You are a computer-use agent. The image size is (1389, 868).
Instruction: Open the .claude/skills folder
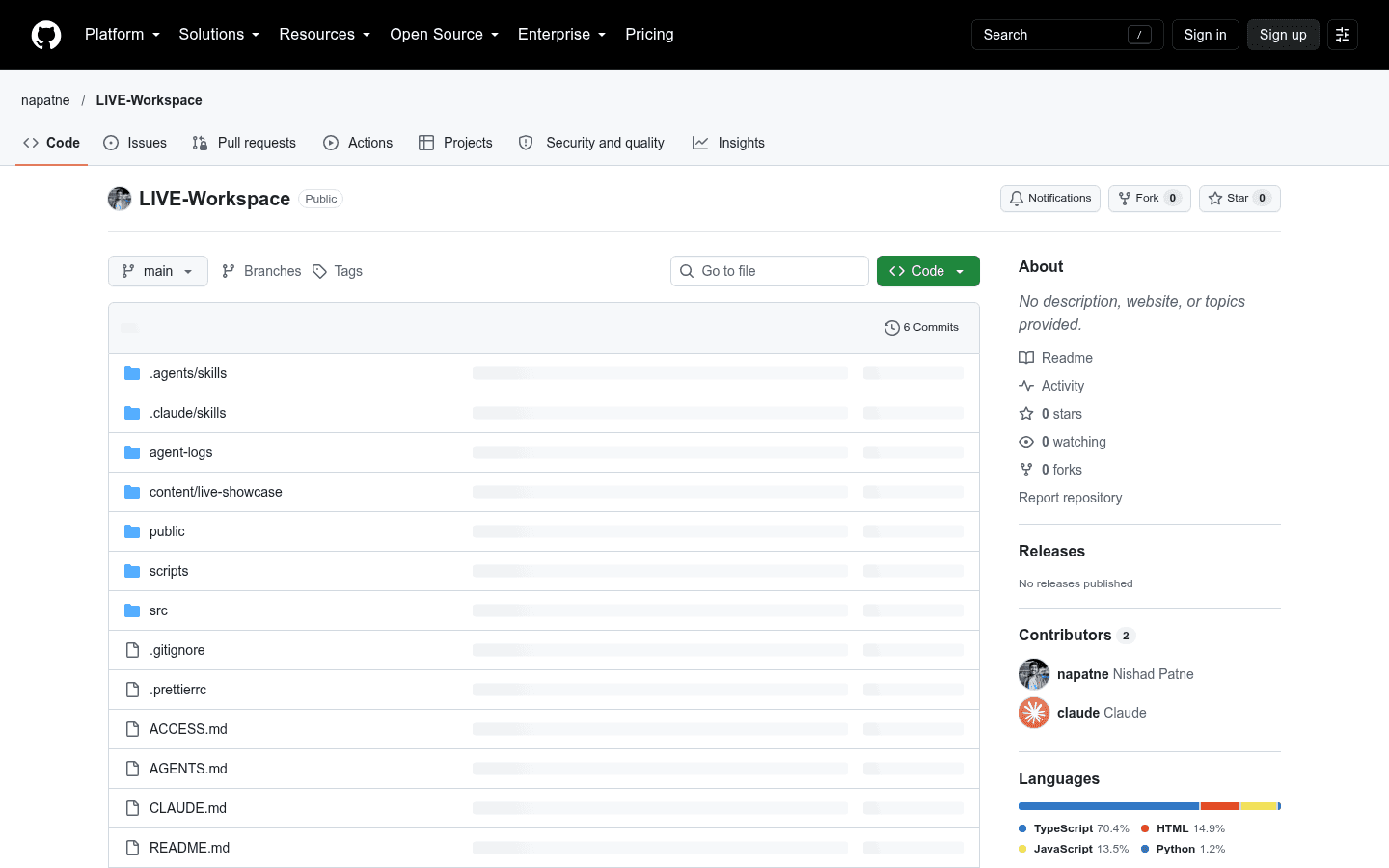click(187, 413)
